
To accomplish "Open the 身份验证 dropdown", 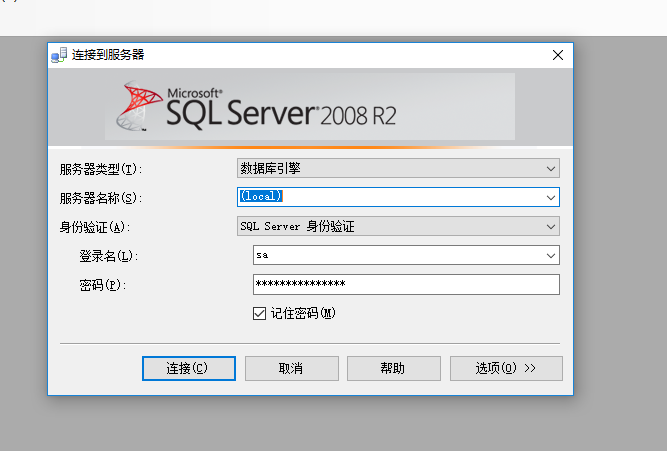I will (398, 226).
